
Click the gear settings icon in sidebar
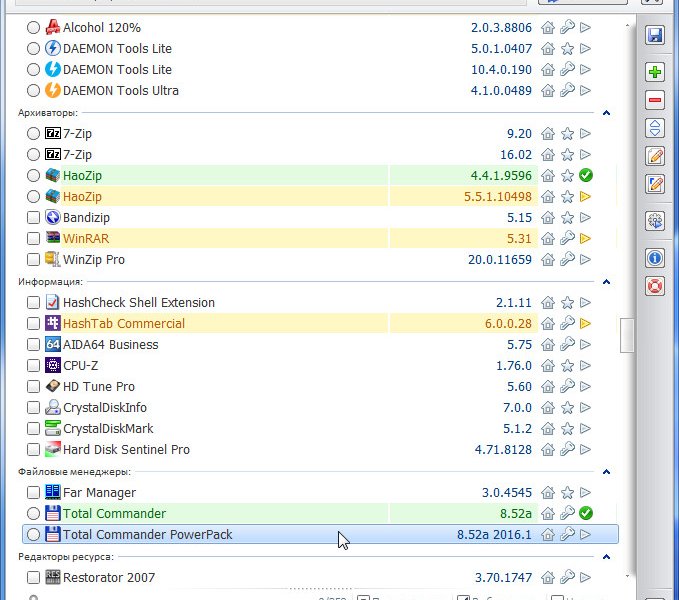(x=655, y=221)
